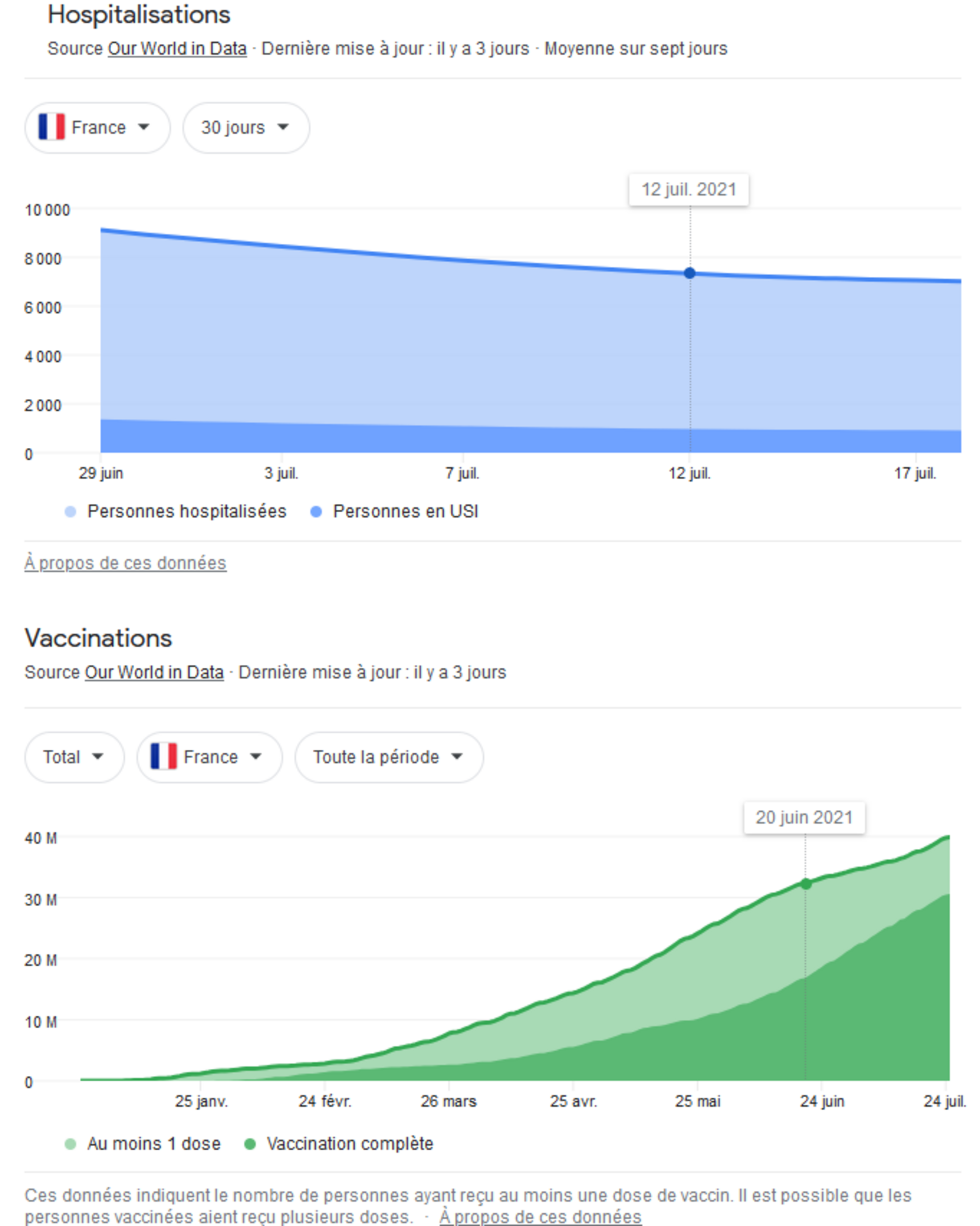Click the Personnes hospitalisées legend dot
The width and height of the screenshot is (980, 1226).
pyautogui.click(x=70, y=512)
